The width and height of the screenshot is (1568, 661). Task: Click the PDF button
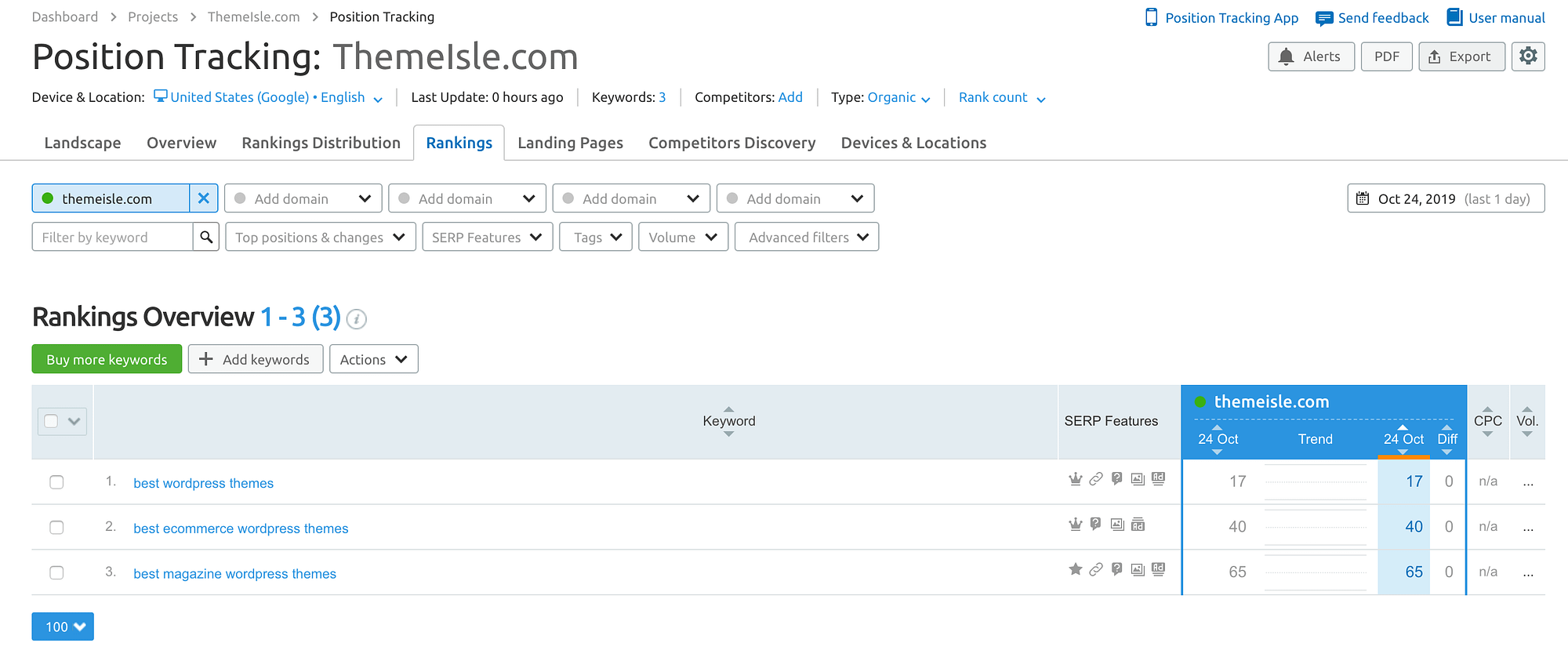(1386, 56)
